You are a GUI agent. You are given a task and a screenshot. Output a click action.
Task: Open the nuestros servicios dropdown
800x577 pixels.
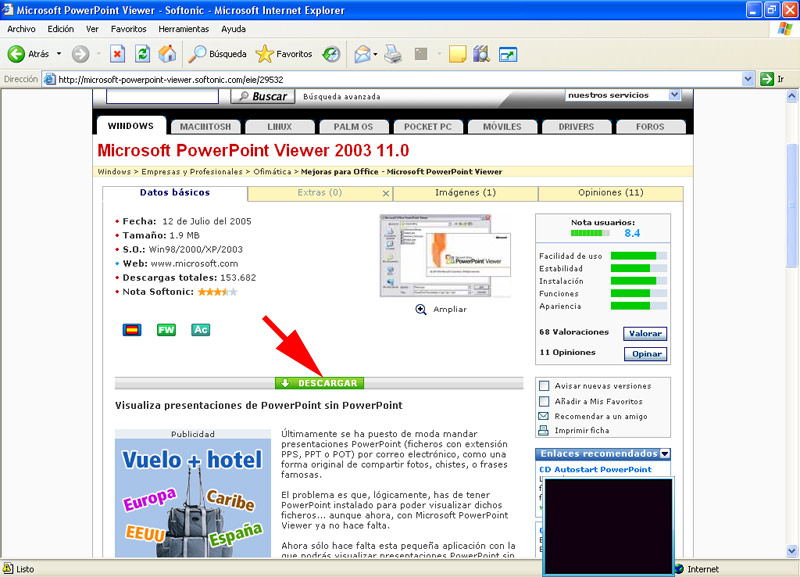(x=623, y=95)
